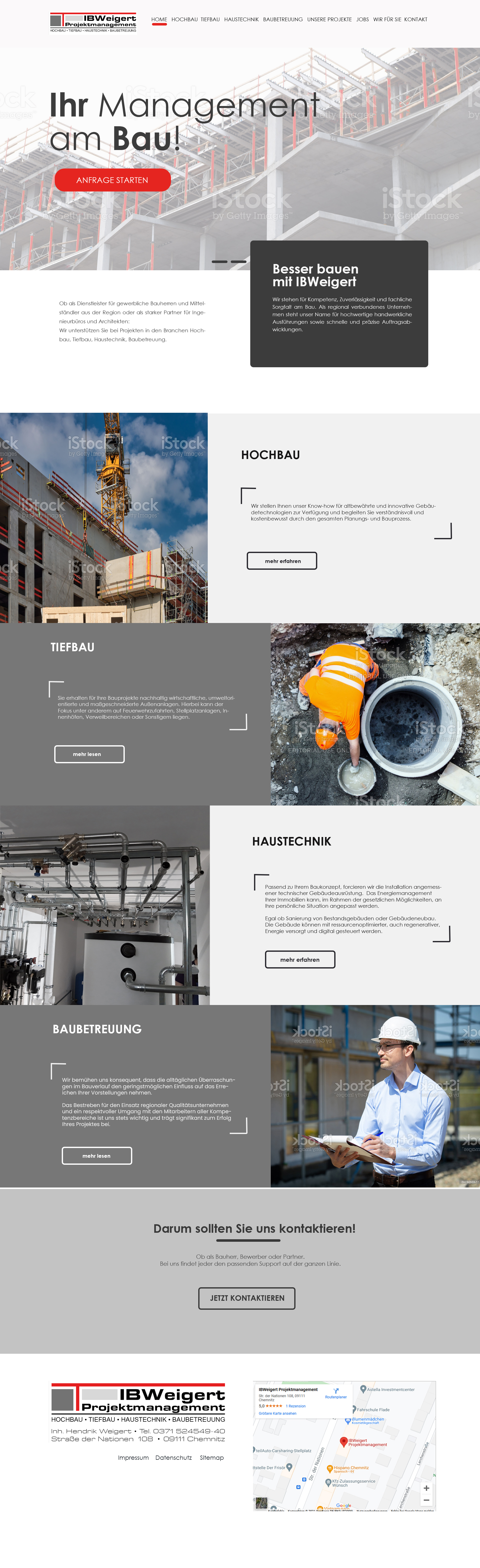
Task: Click the BAUBETREUUNG section heading
Action: point(97,1029)
